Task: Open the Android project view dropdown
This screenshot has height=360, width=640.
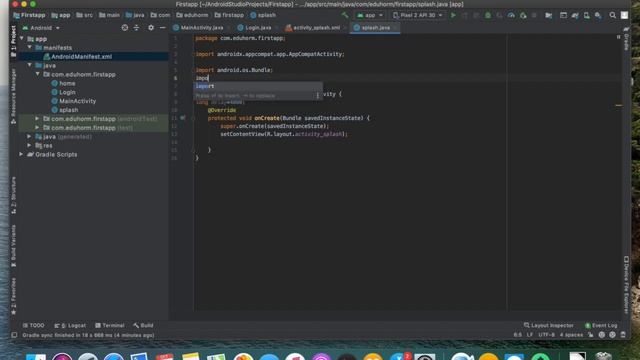Action: [41, 28]
